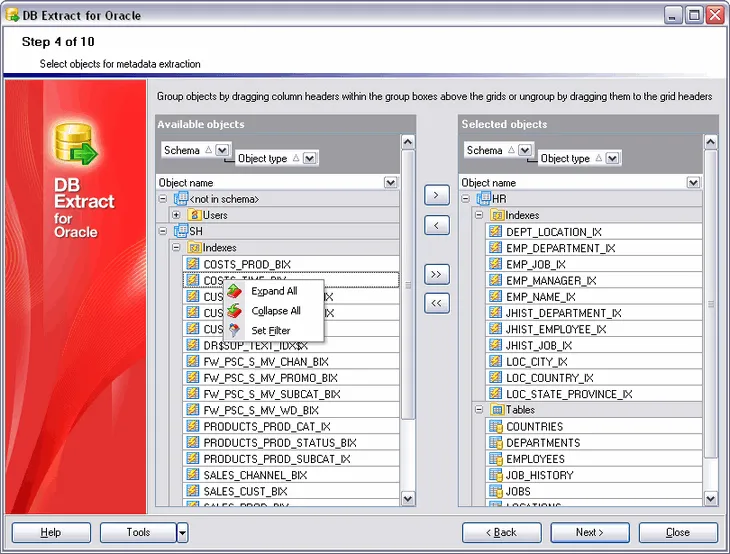Click the PRODUCTS_PROD_CAT_IX index icon
Viewport: 730px width, 554px height.
[x=192, y=426]
